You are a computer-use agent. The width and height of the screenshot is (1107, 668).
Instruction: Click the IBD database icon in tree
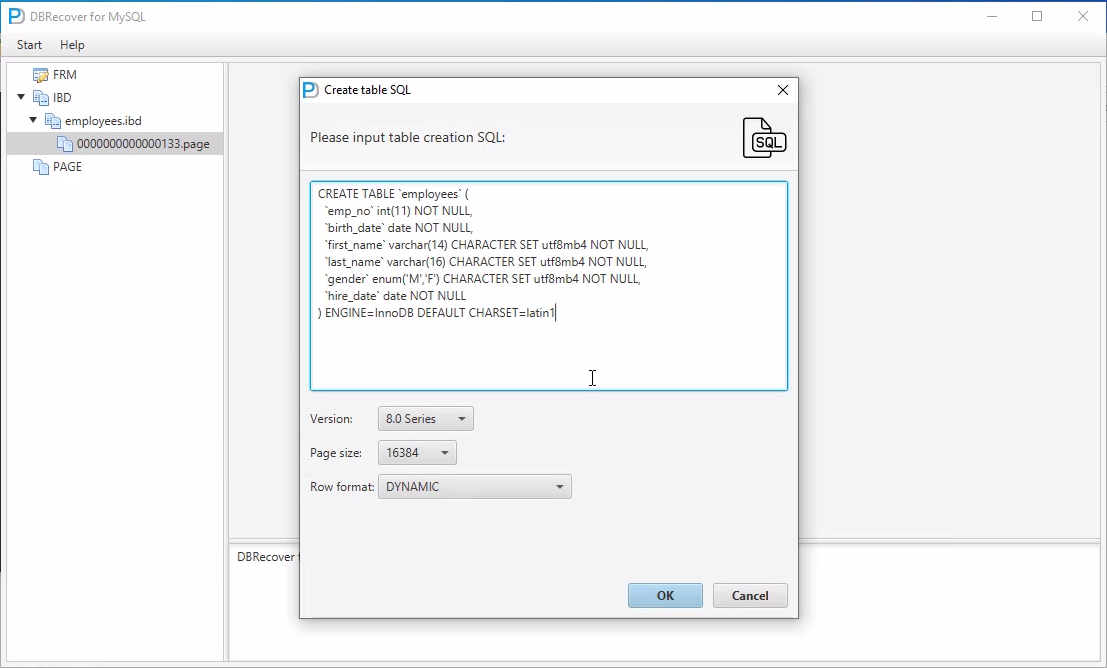pos(41,98)
